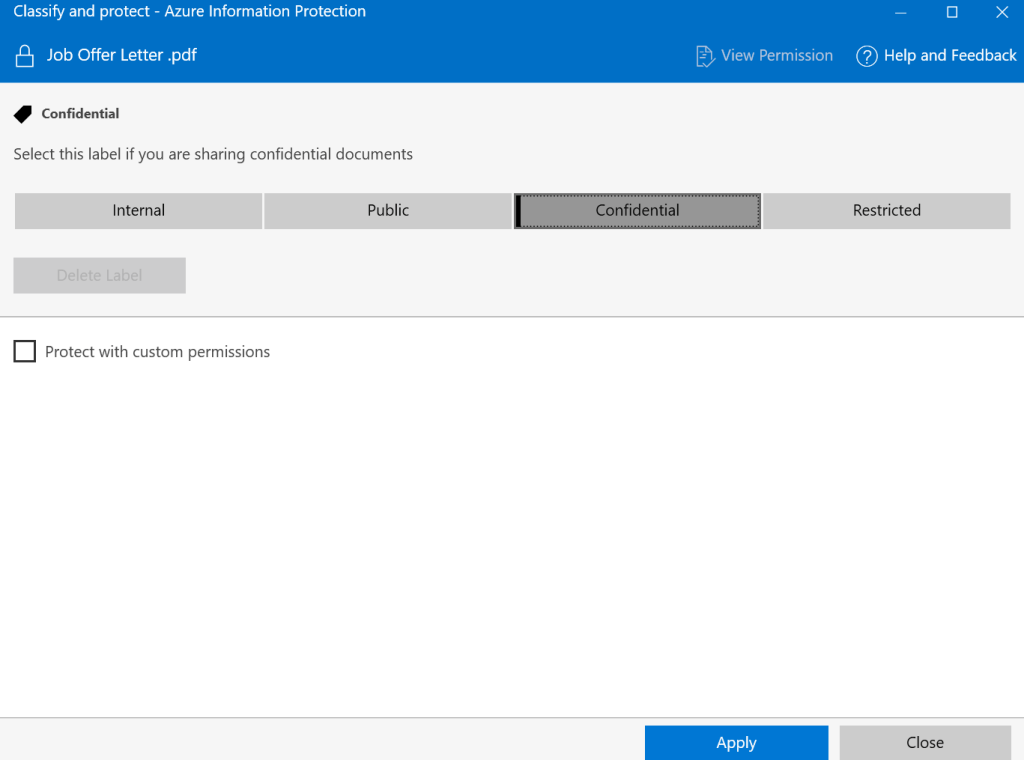Viewport: 1024px width, 760px height.
Task: Select the Restricted label
Action: coord(887,210)
